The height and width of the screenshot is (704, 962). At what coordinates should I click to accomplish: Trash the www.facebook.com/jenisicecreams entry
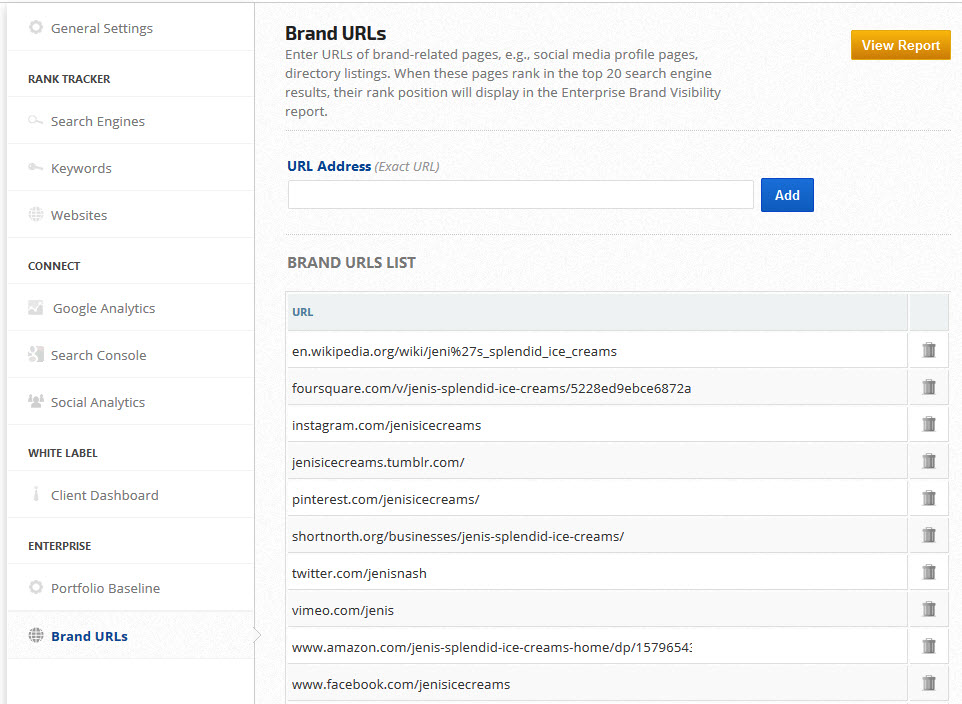click(928, 683)
